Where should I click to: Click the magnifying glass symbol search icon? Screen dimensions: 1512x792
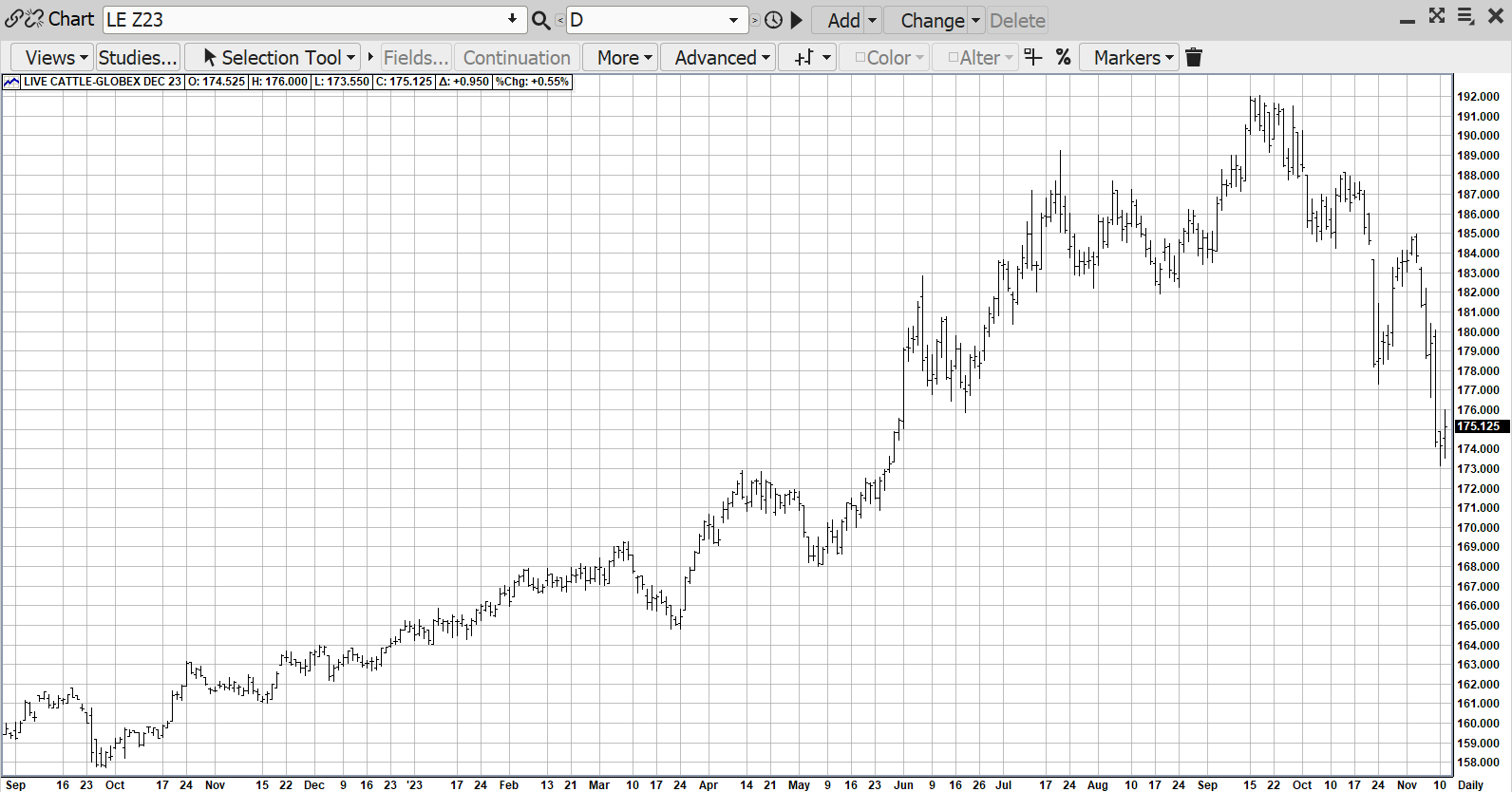[540, 20]
